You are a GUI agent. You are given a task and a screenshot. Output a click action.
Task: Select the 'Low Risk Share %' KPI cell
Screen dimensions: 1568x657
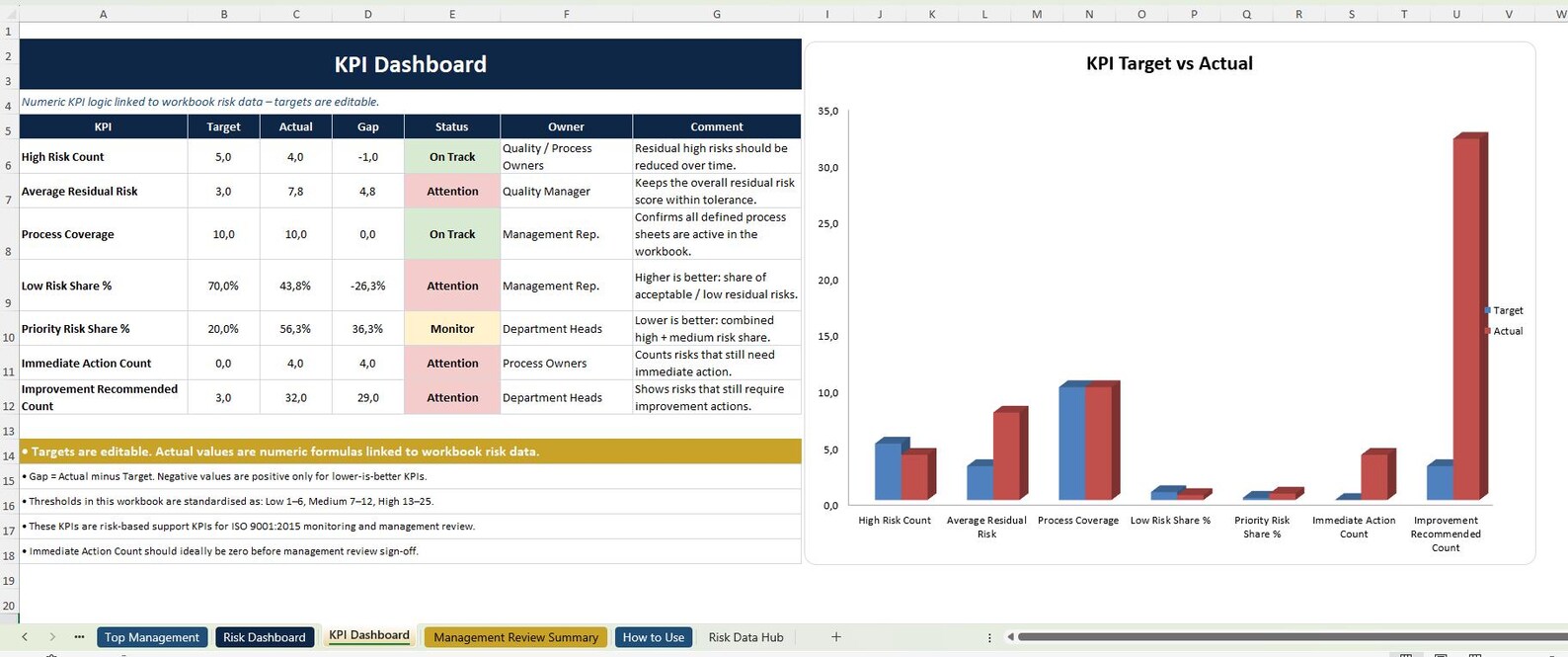point(104,286)
